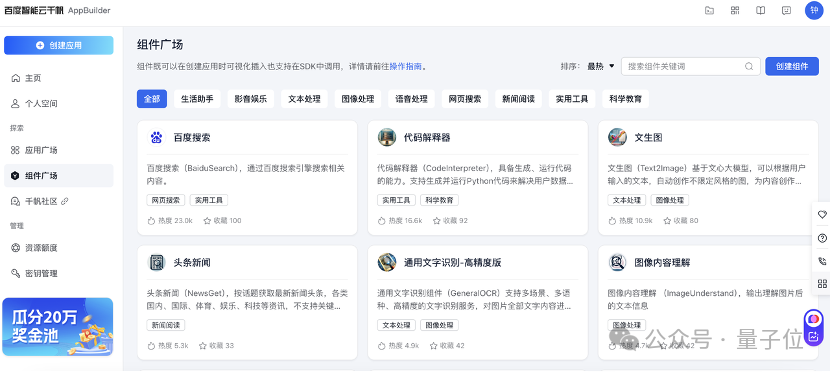
Task: Click the help question icon on right bar
Action: [822, 238]
